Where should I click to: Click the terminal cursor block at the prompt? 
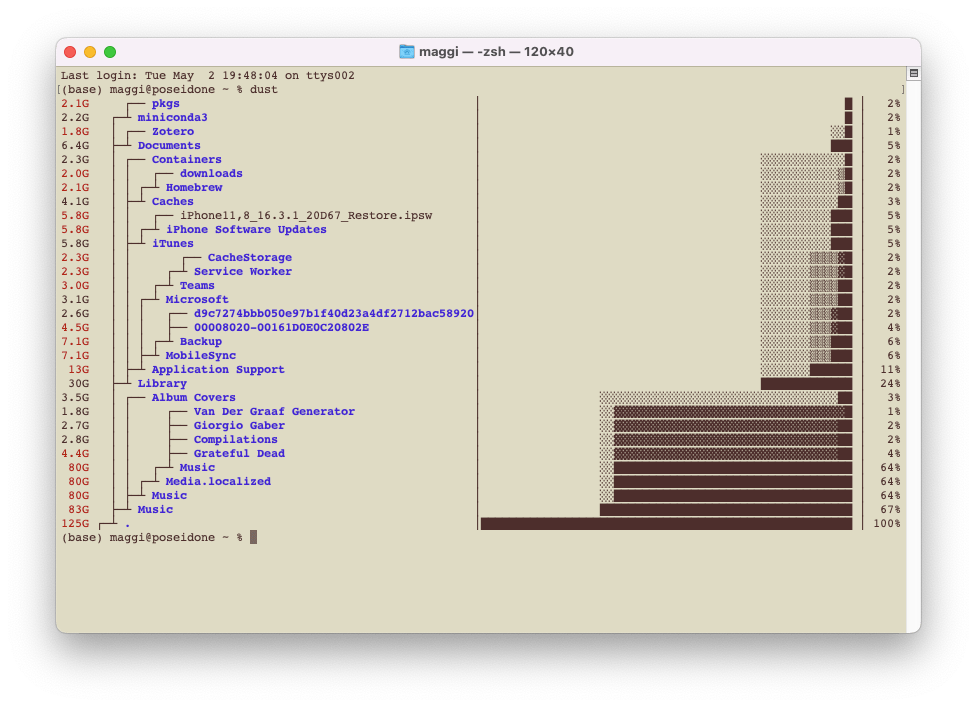[254, 537]
